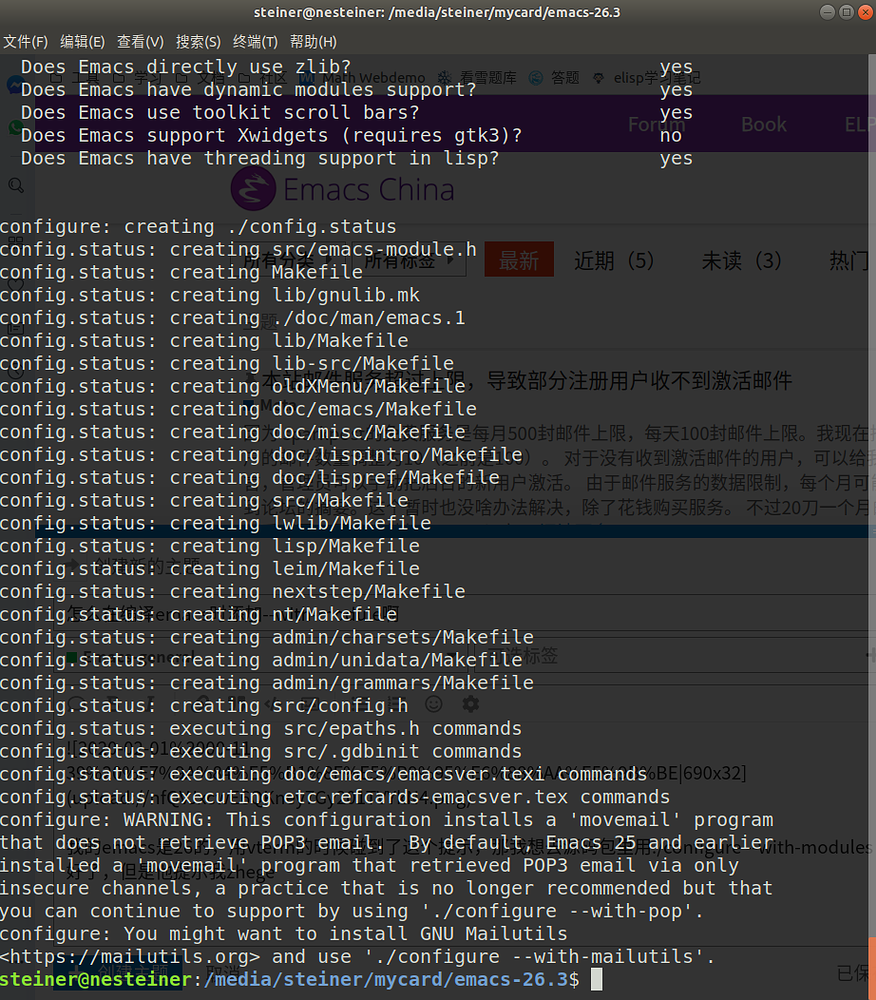Click the 'support Xwidgets (requires gtk3)?' line
The height and width of the screenshot is (1000, 876).
click(271, 136)
